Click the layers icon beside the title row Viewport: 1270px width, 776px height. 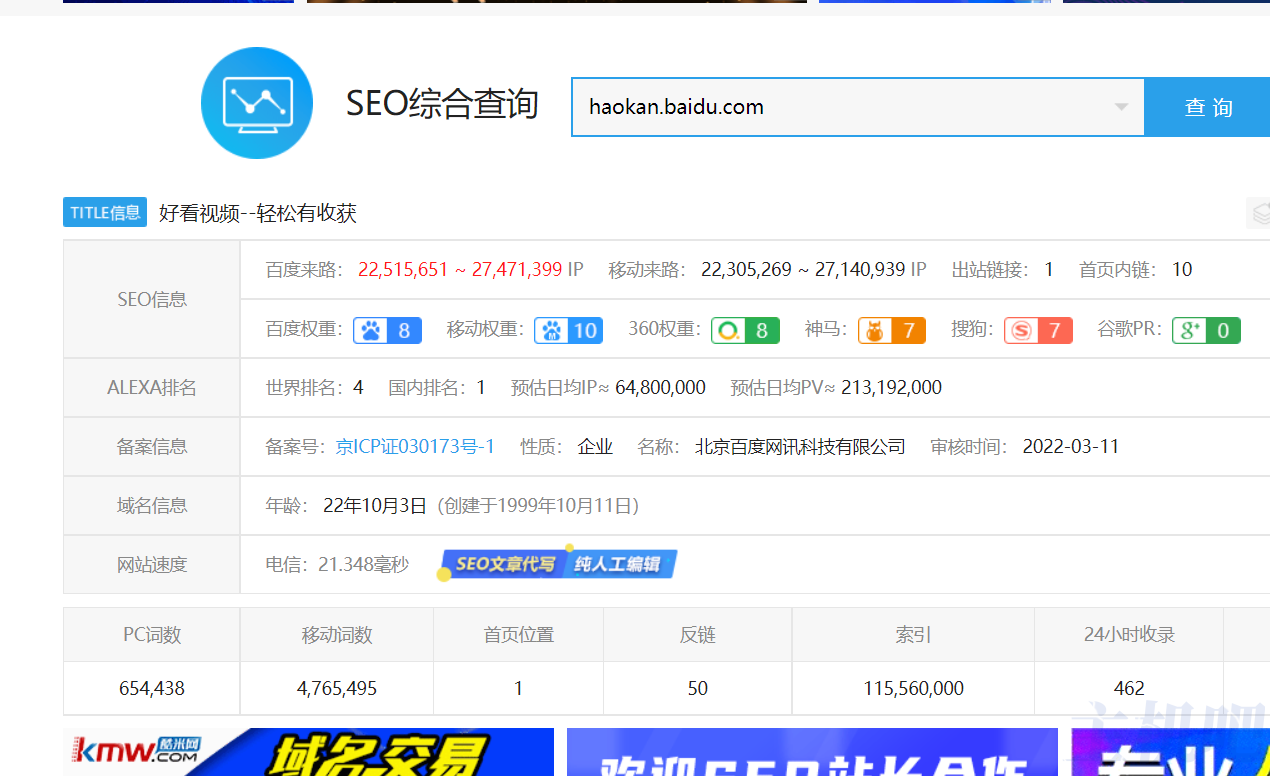[1260, 212]
